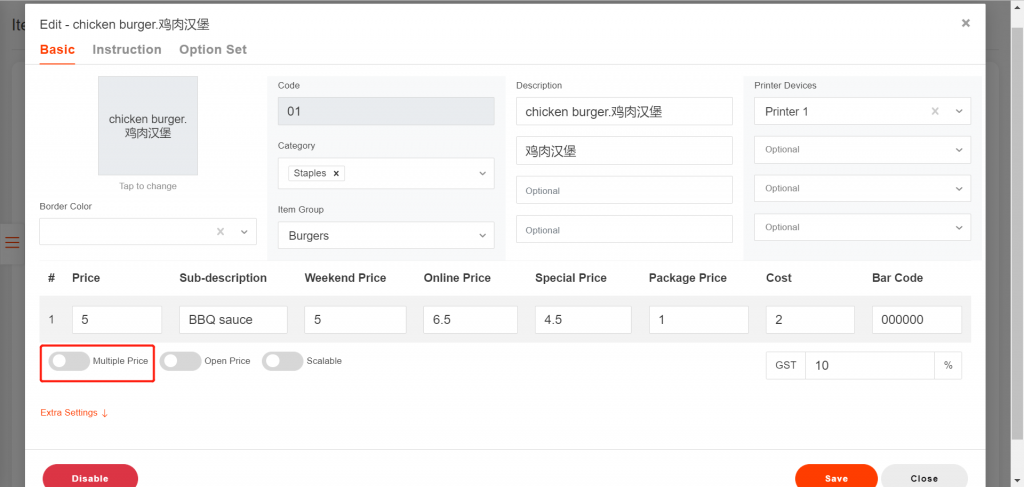This screenshot has height=487, width=1024.
Task: Turn on the Scalable switch
Action: tap(282, 361)
